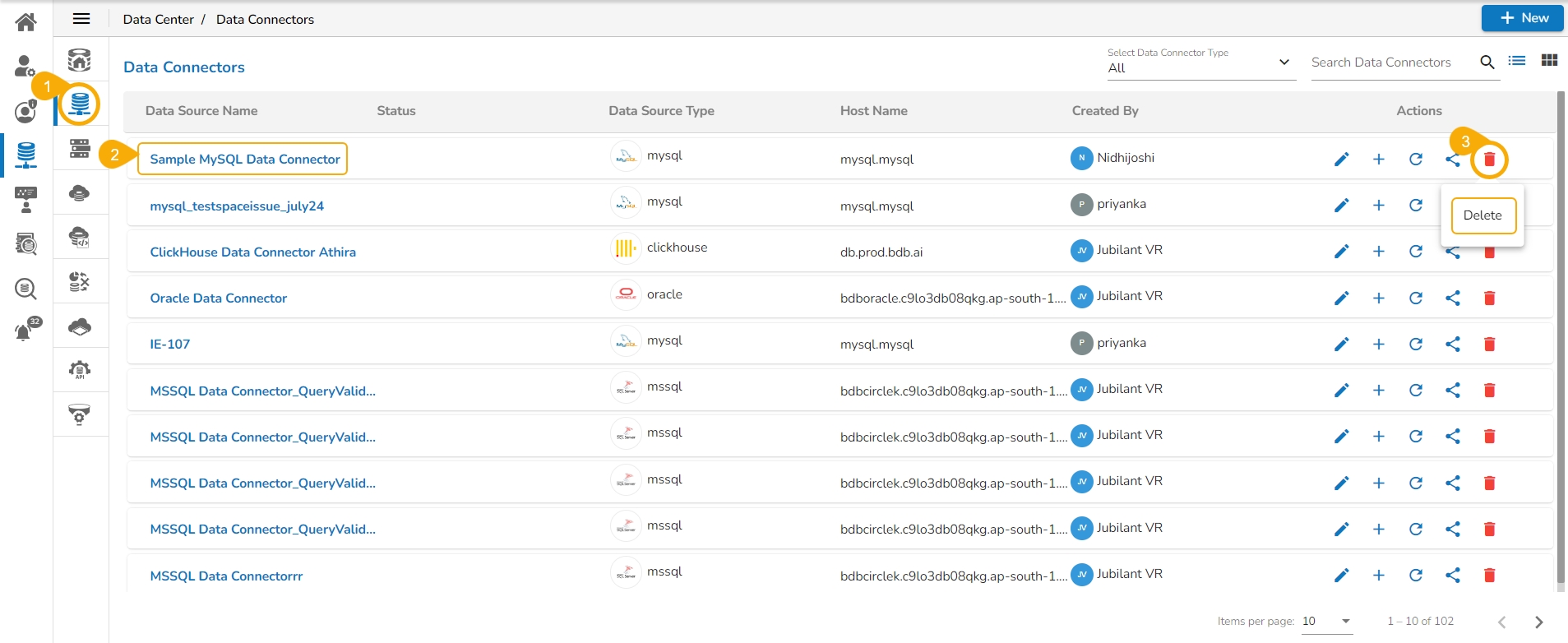
Task: Click the Search Data Connectors field
Action: (1391, 62)
